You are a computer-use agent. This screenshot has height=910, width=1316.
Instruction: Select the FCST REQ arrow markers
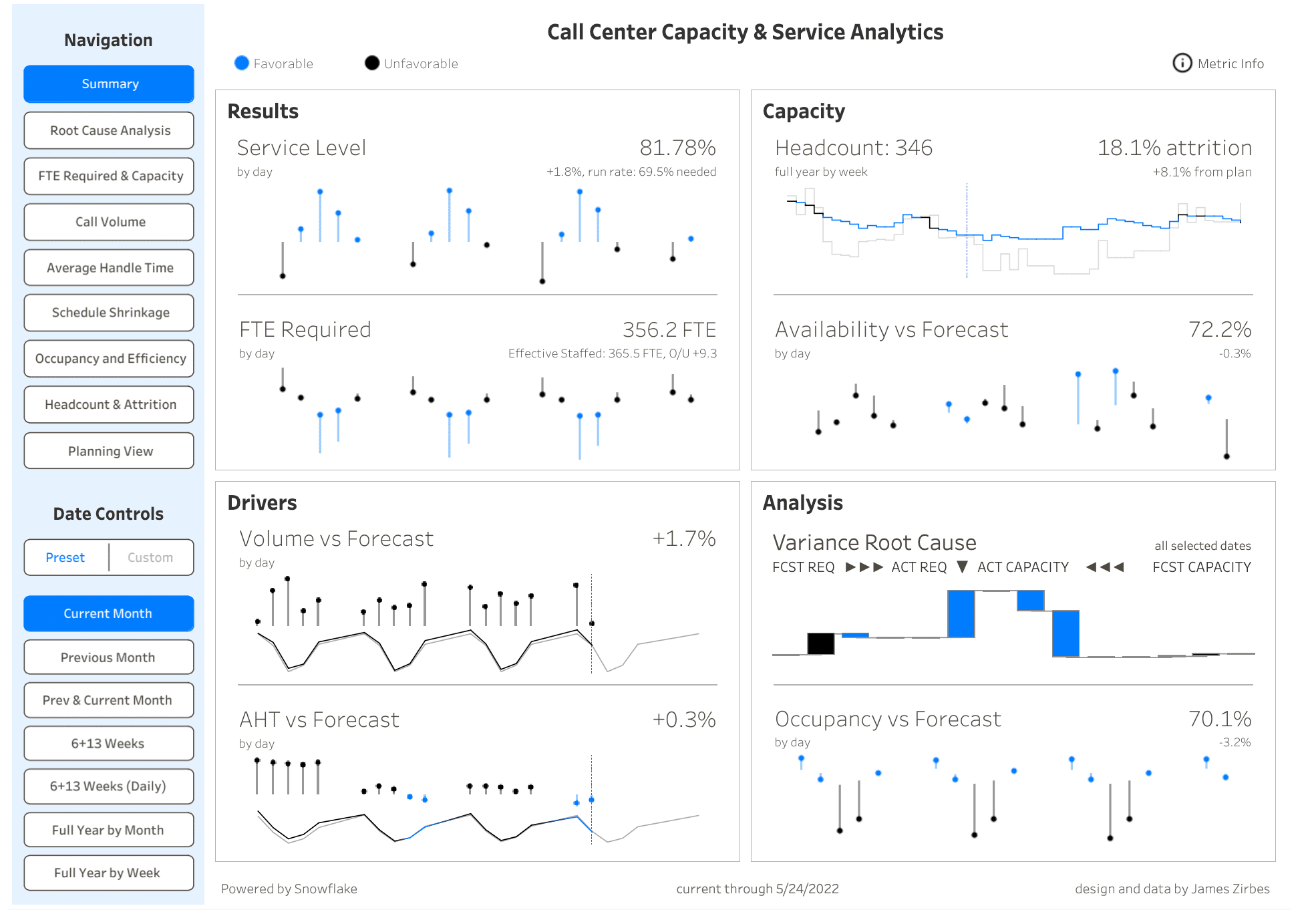(x=865, y=567)
